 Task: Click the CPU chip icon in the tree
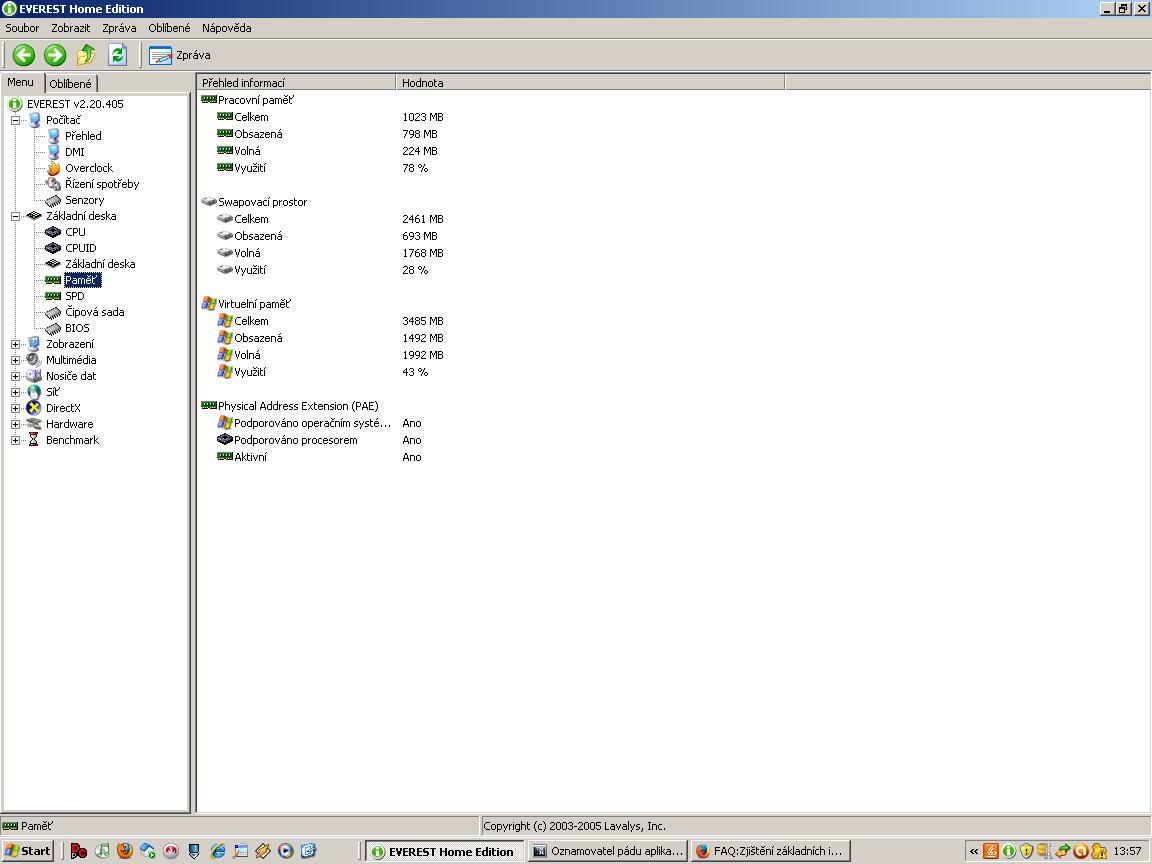pyautogui.click(x=53, y=232)
